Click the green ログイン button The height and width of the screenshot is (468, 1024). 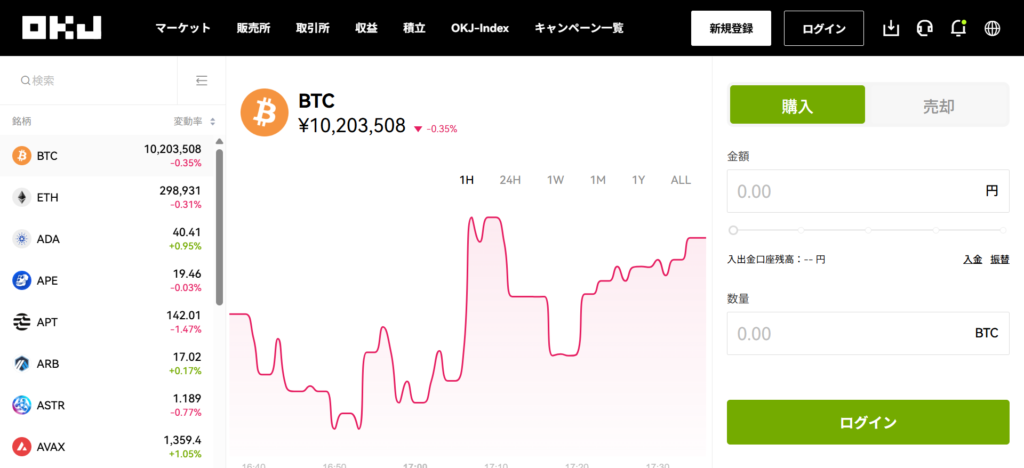tap(868, 422)
